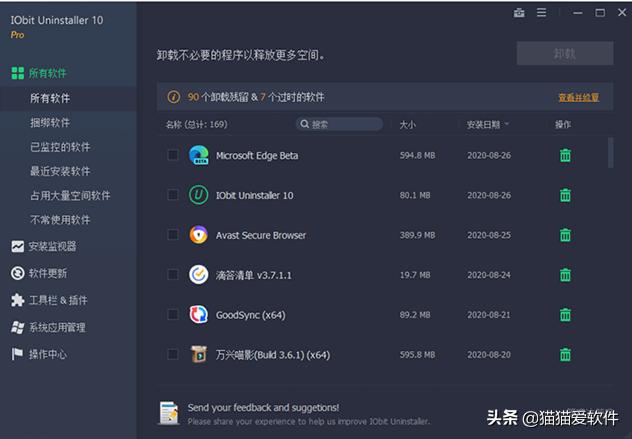Click the GoodSync app icon
The width and height of the screenshot is (632, 439).
point(199,314)
